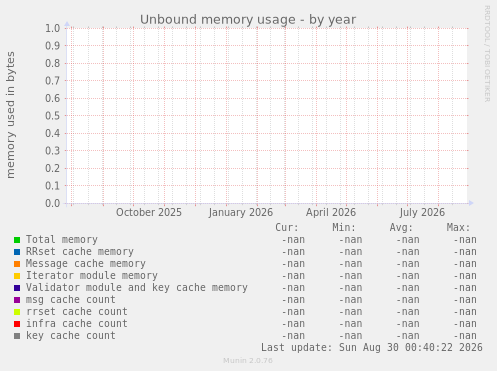Click the 'October 2025' x-axis label

[x=149, y=213]
